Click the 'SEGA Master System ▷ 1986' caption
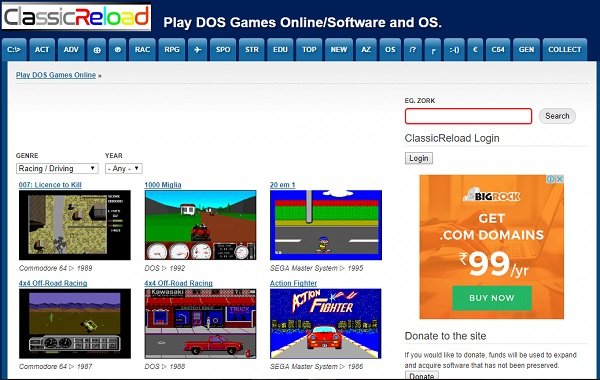Viewport: 600px width, 380px height. pyautogui.click(x=316, y=367)
